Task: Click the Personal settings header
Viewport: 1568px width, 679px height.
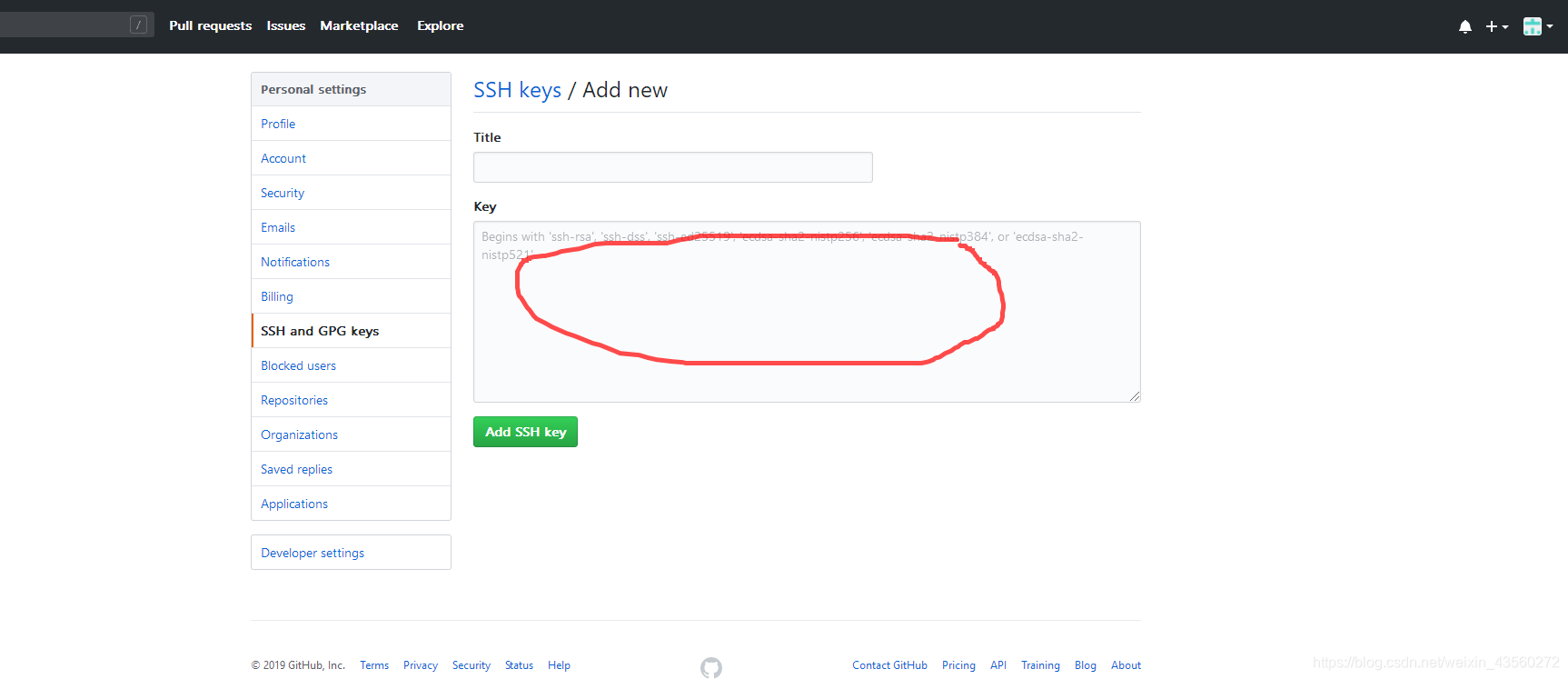Action: click(x=351, y=89)
